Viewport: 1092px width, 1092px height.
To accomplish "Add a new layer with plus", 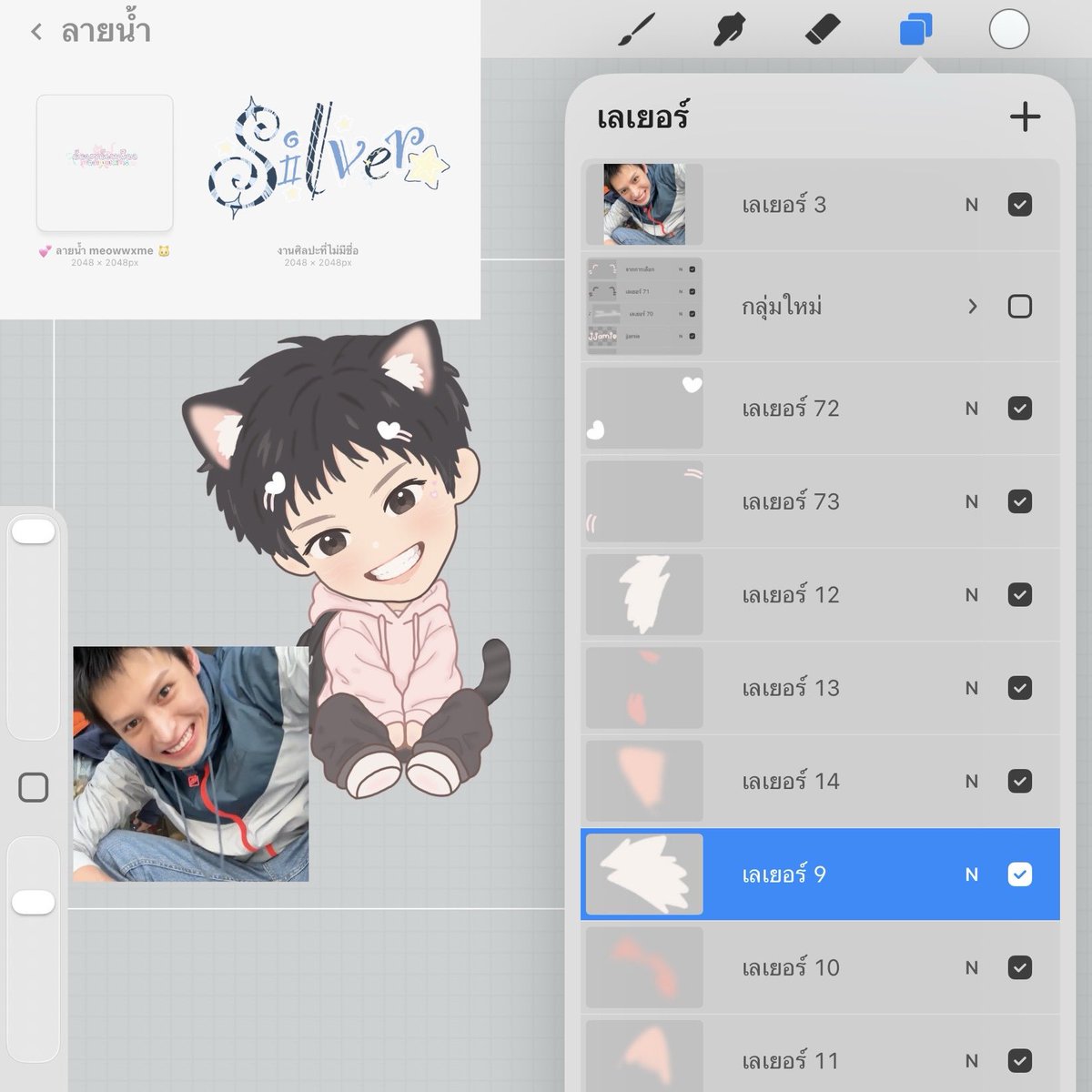I will click(1025, 116).
